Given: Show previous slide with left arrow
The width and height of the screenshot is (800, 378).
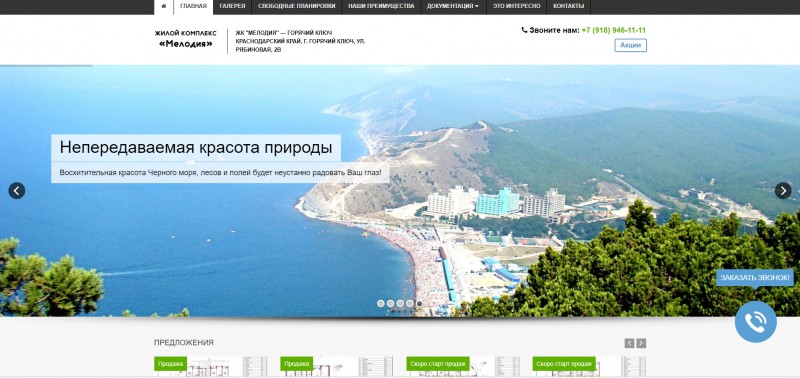Looking at the screenshot, I should pyautogui.click(x=17, y=191).
